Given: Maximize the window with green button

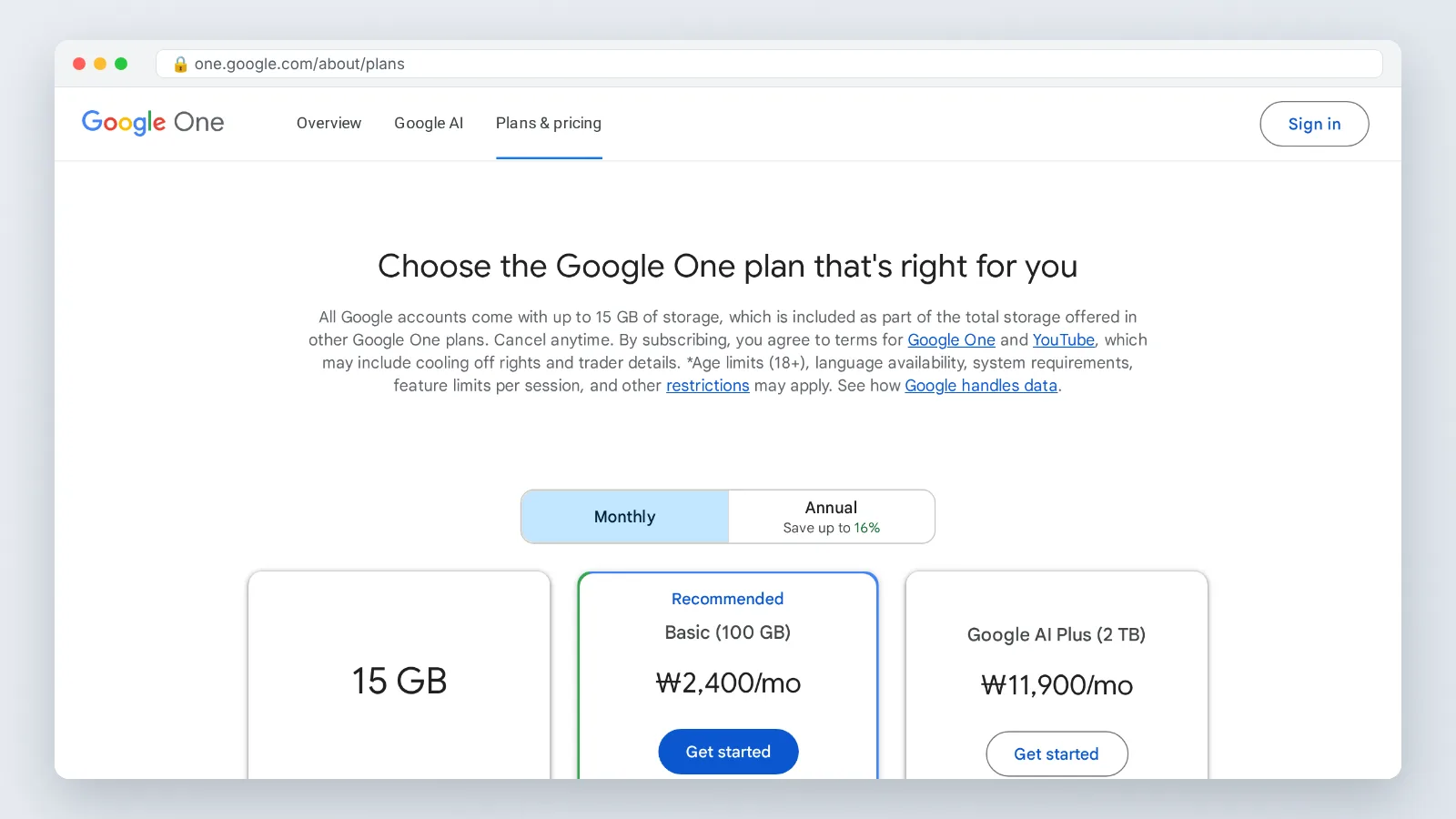Looking at the screenshot, I should point(121,64).
